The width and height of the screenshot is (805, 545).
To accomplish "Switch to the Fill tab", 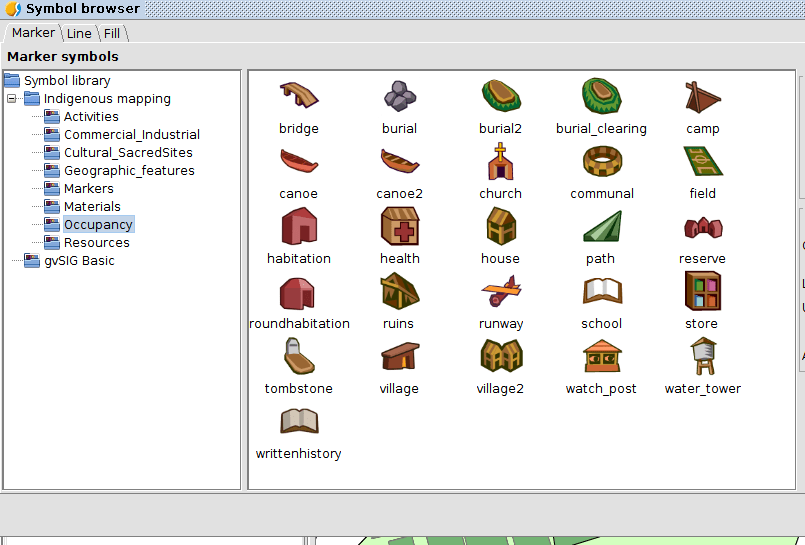I will [x=112, y=34].
